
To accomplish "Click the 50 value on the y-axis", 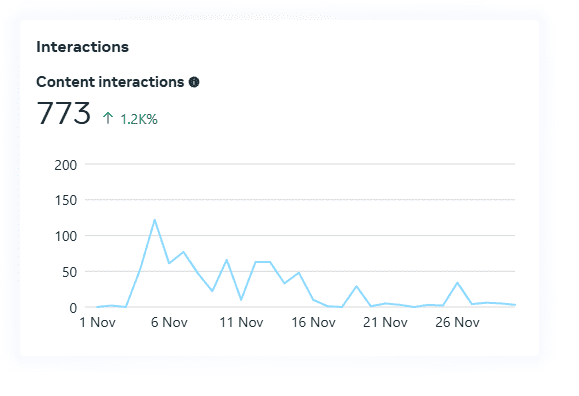I will [69, 273].
